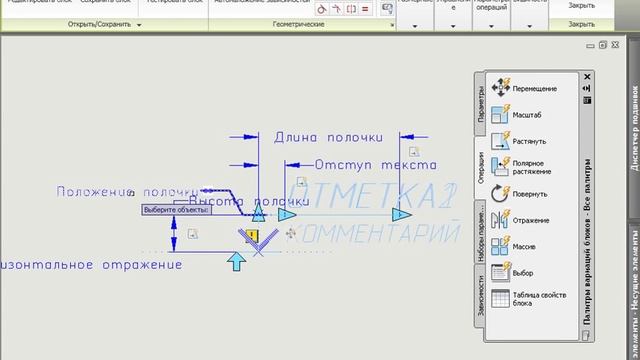Open the Несущие элементы side panel
640x360 pixels.
pyautogui.click(x=635, y=292)
